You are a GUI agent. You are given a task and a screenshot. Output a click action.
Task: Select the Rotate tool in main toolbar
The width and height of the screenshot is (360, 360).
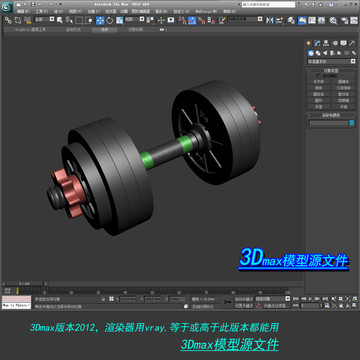tap(110, 20)
